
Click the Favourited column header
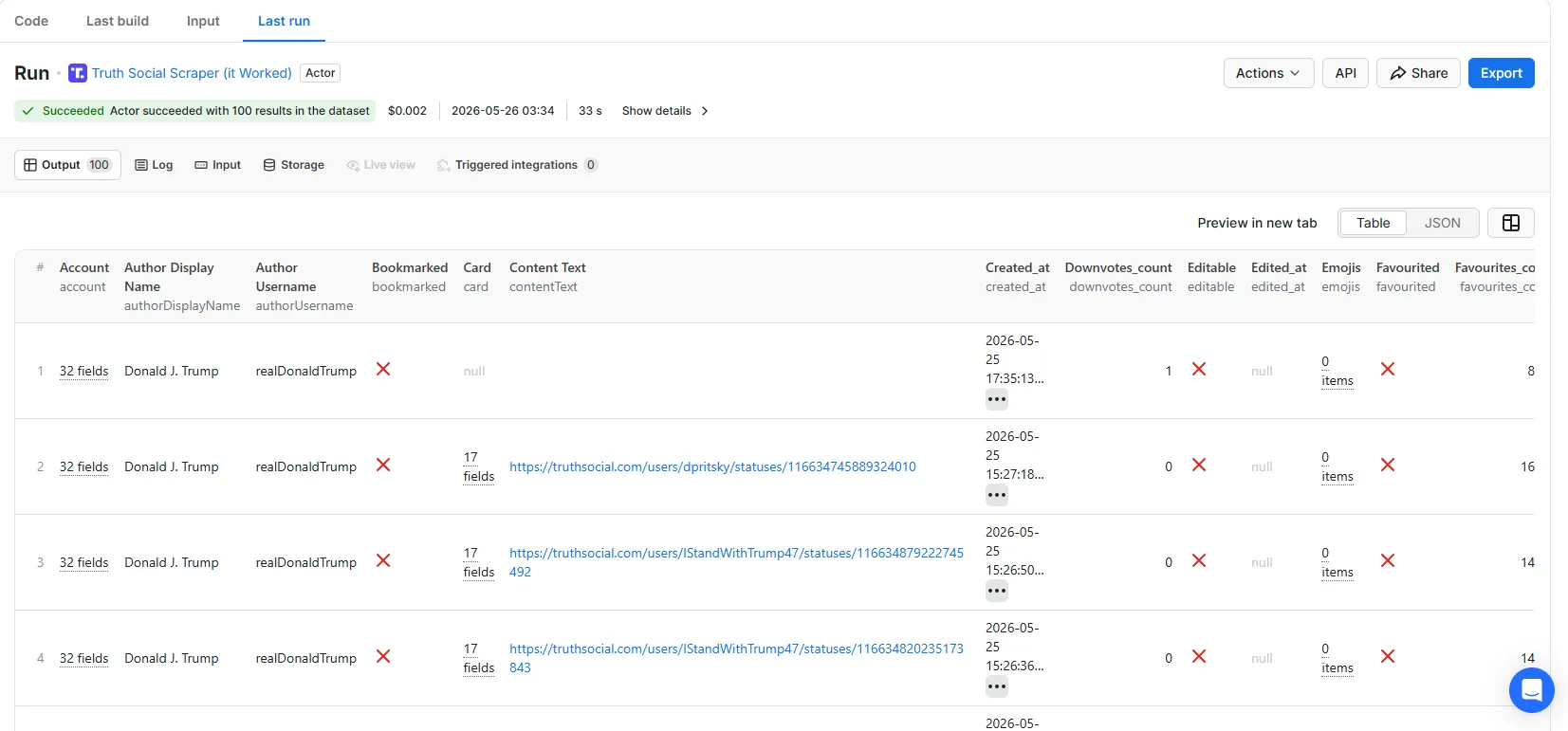[1408, 267]
